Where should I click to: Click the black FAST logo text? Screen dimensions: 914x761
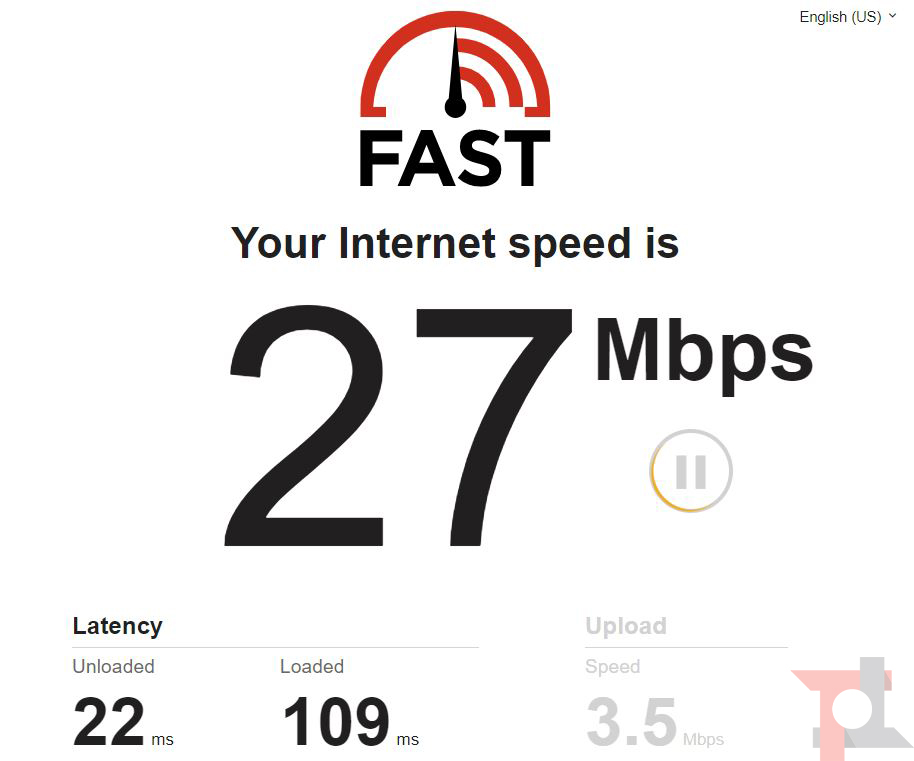pos(455,158)
